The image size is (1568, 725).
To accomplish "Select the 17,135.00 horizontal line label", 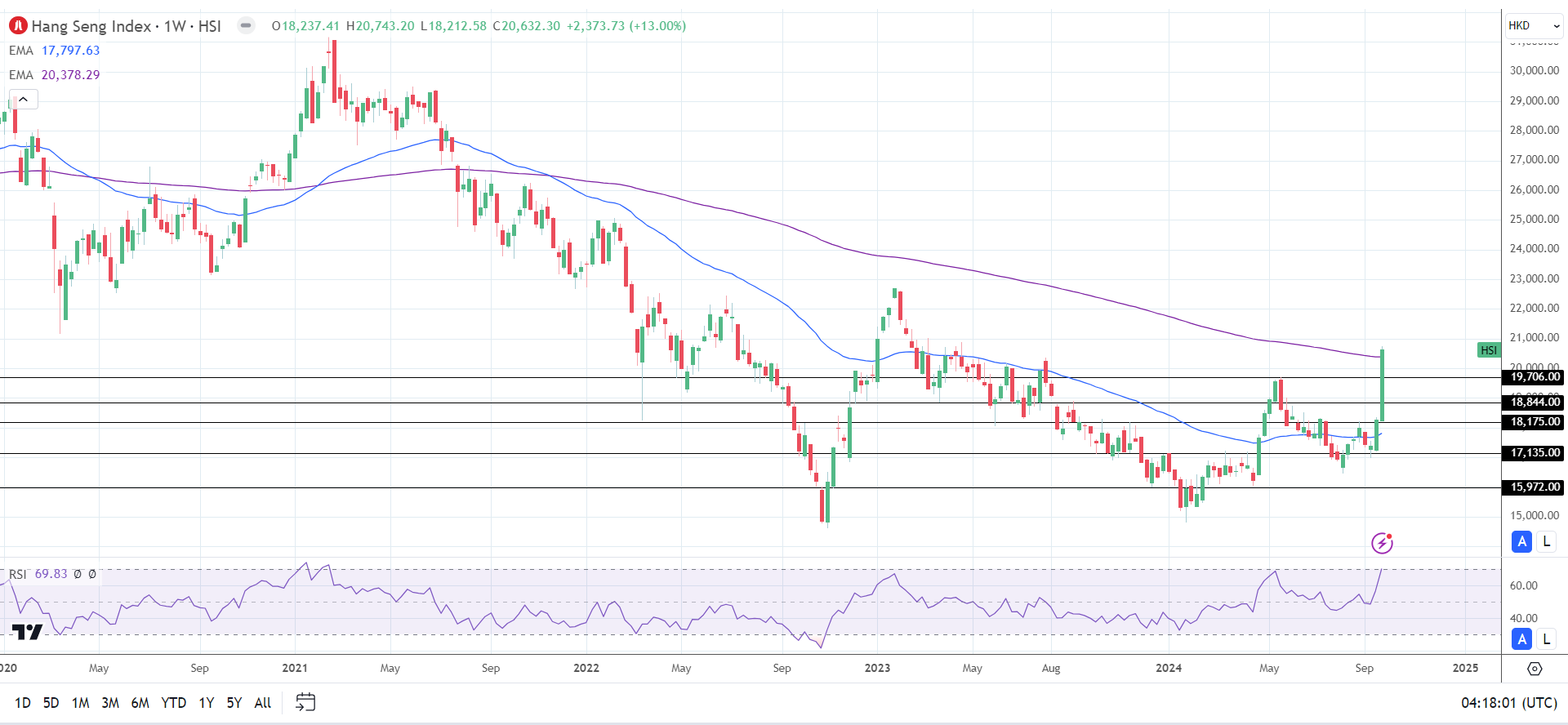I will (x=1535, y=453).
